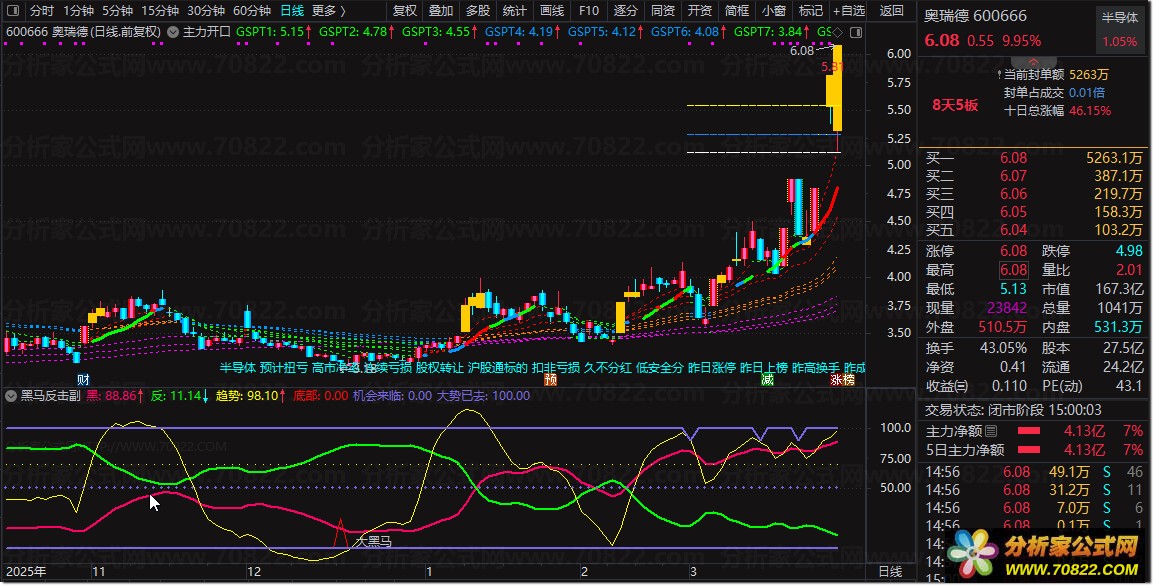Click the 主力开口 indicator name

[207, 32]
